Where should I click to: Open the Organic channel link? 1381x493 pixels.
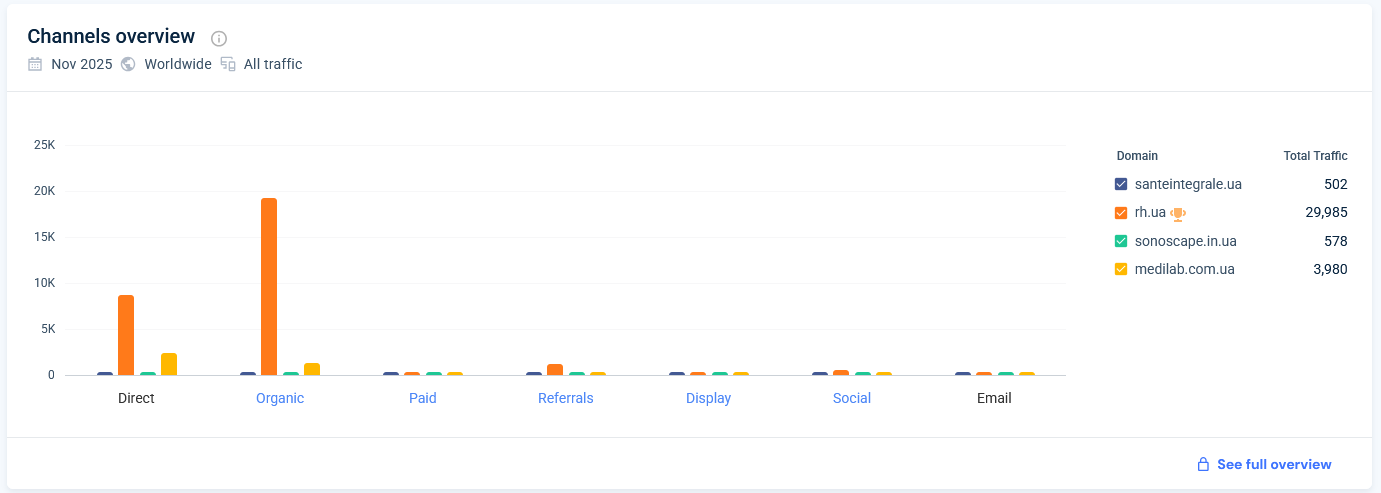(x=280, y=398)
